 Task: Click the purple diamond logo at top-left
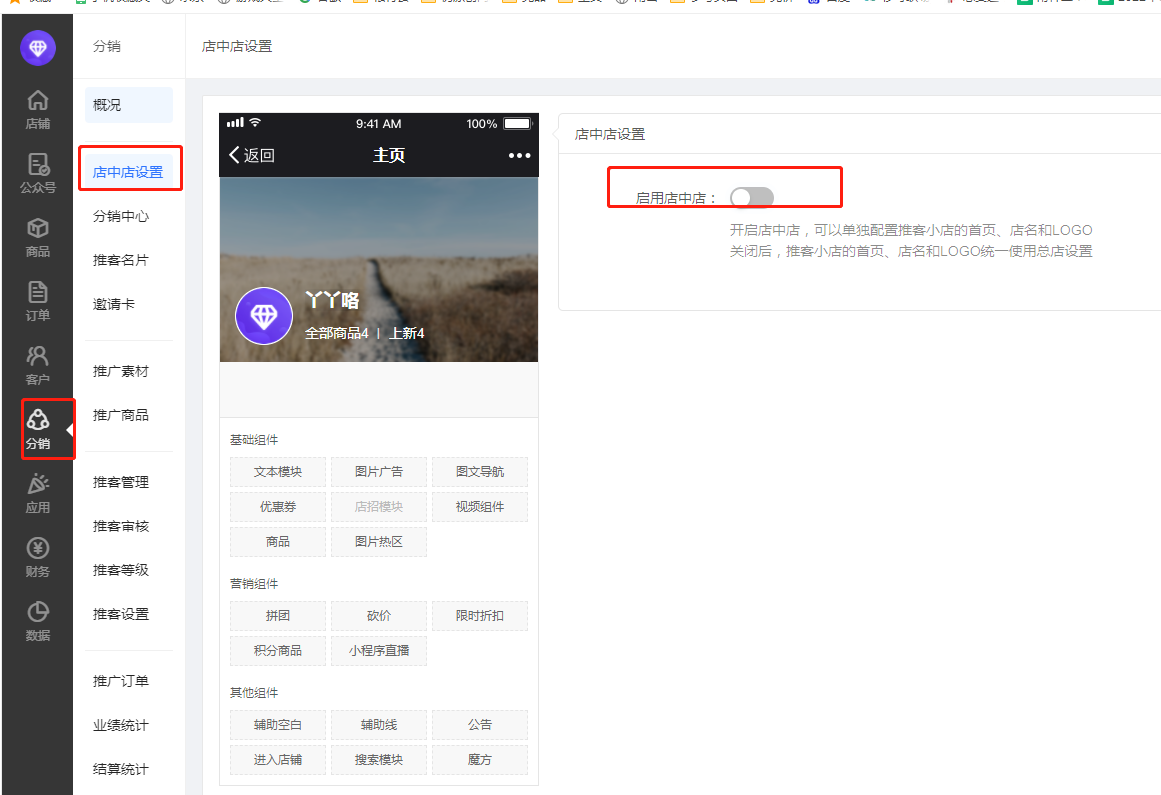[38, 48]
